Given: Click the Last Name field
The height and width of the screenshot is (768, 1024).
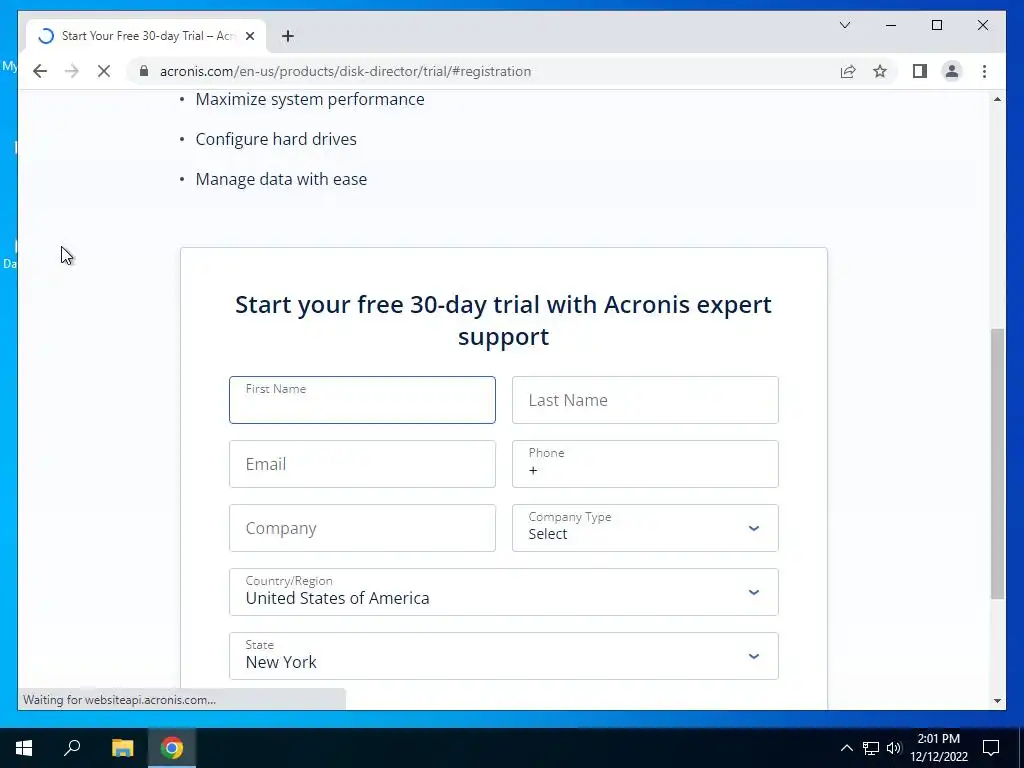Looking at the screenshot, I should coord(645,400).
